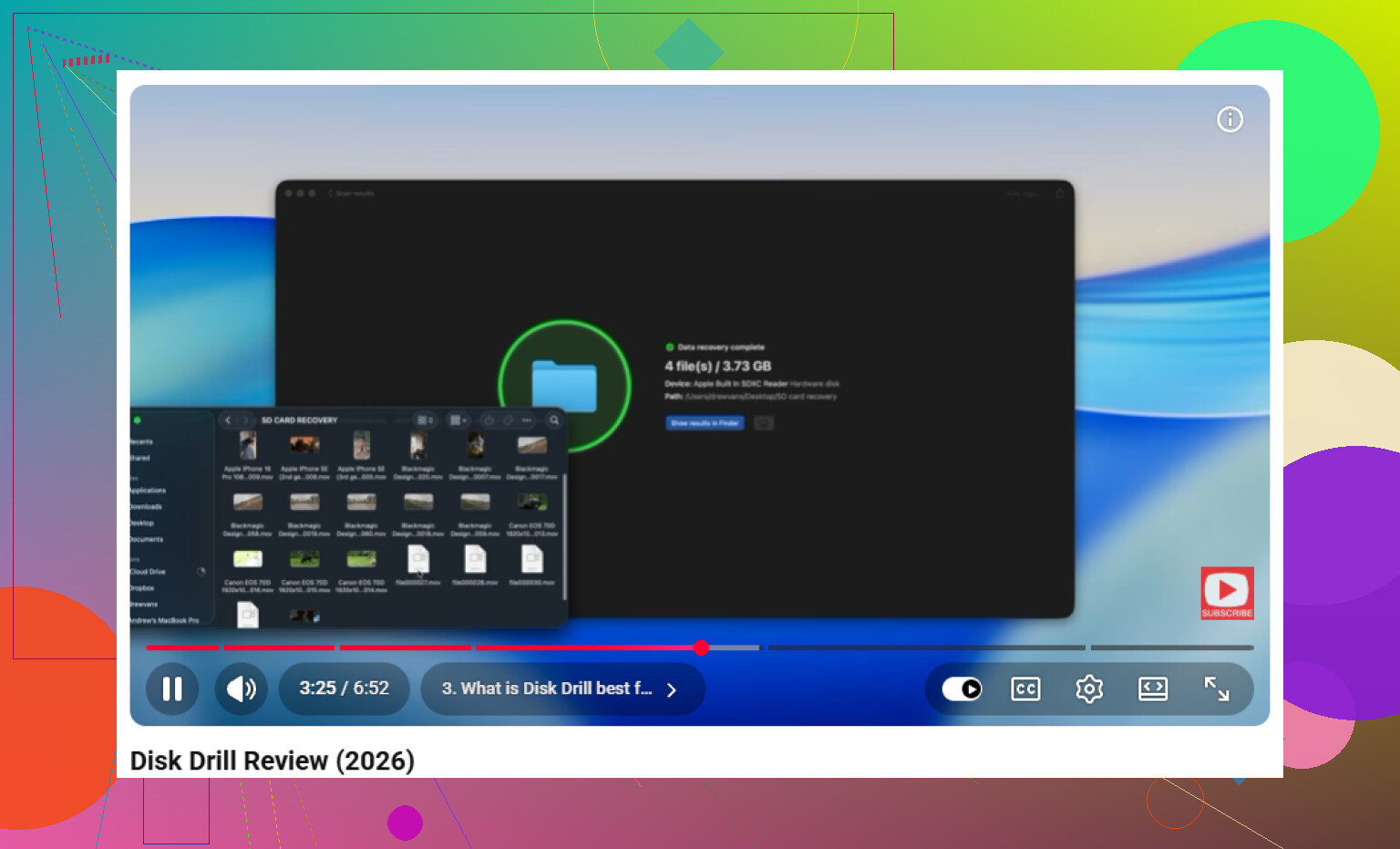
Task: Enter fullscreen mode
Action: (x=1217, y=689)
